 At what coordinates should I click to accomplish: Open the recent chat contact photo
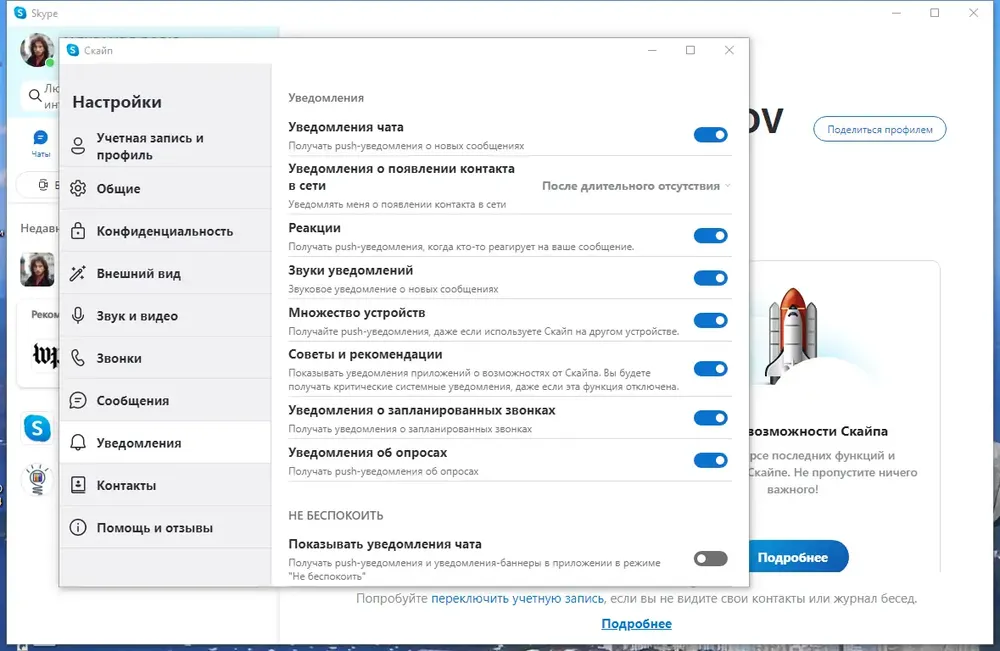(37, 269)
